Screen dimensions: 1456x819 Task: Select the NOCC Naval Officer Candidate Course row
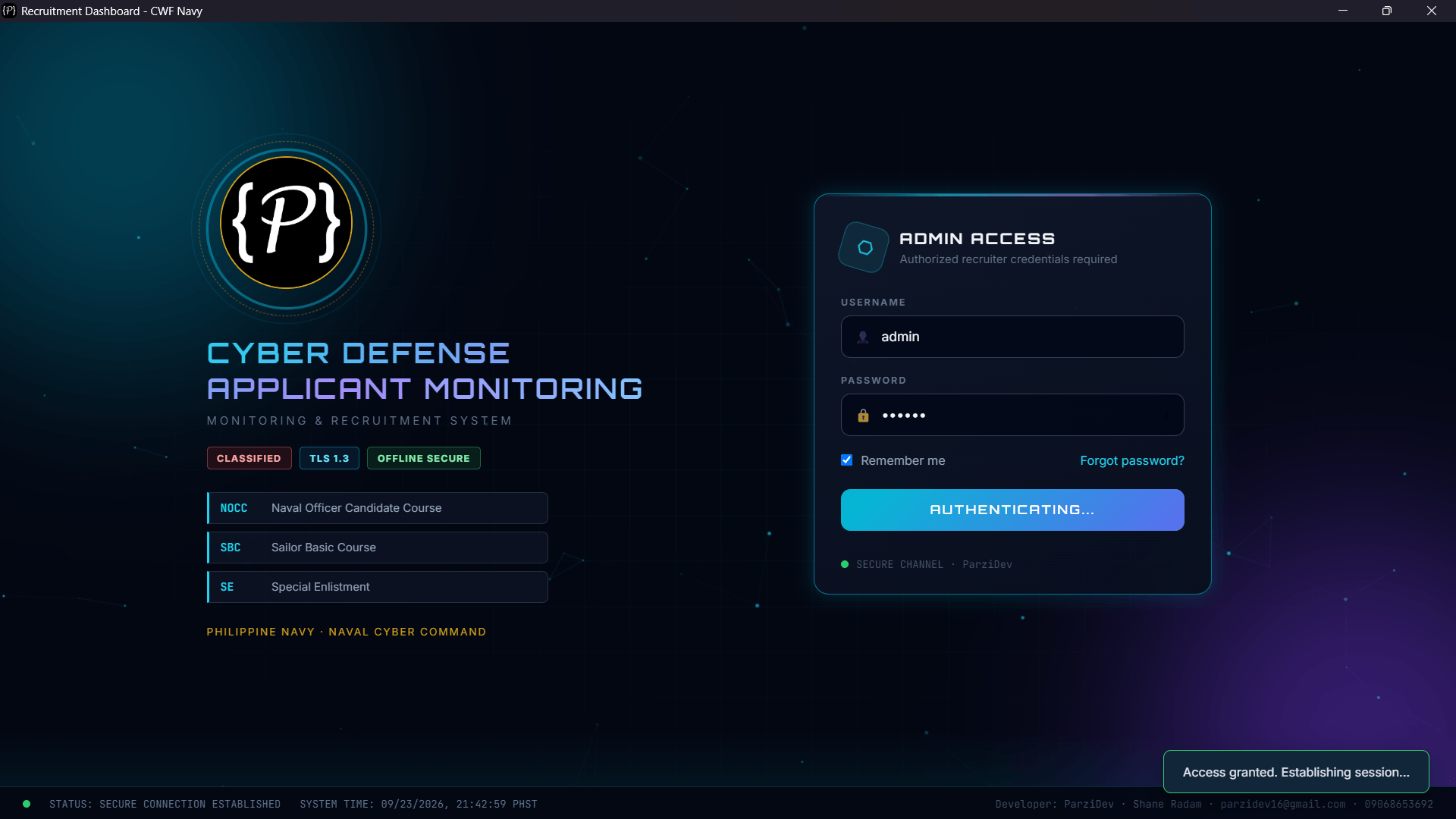tap(378, 508)
